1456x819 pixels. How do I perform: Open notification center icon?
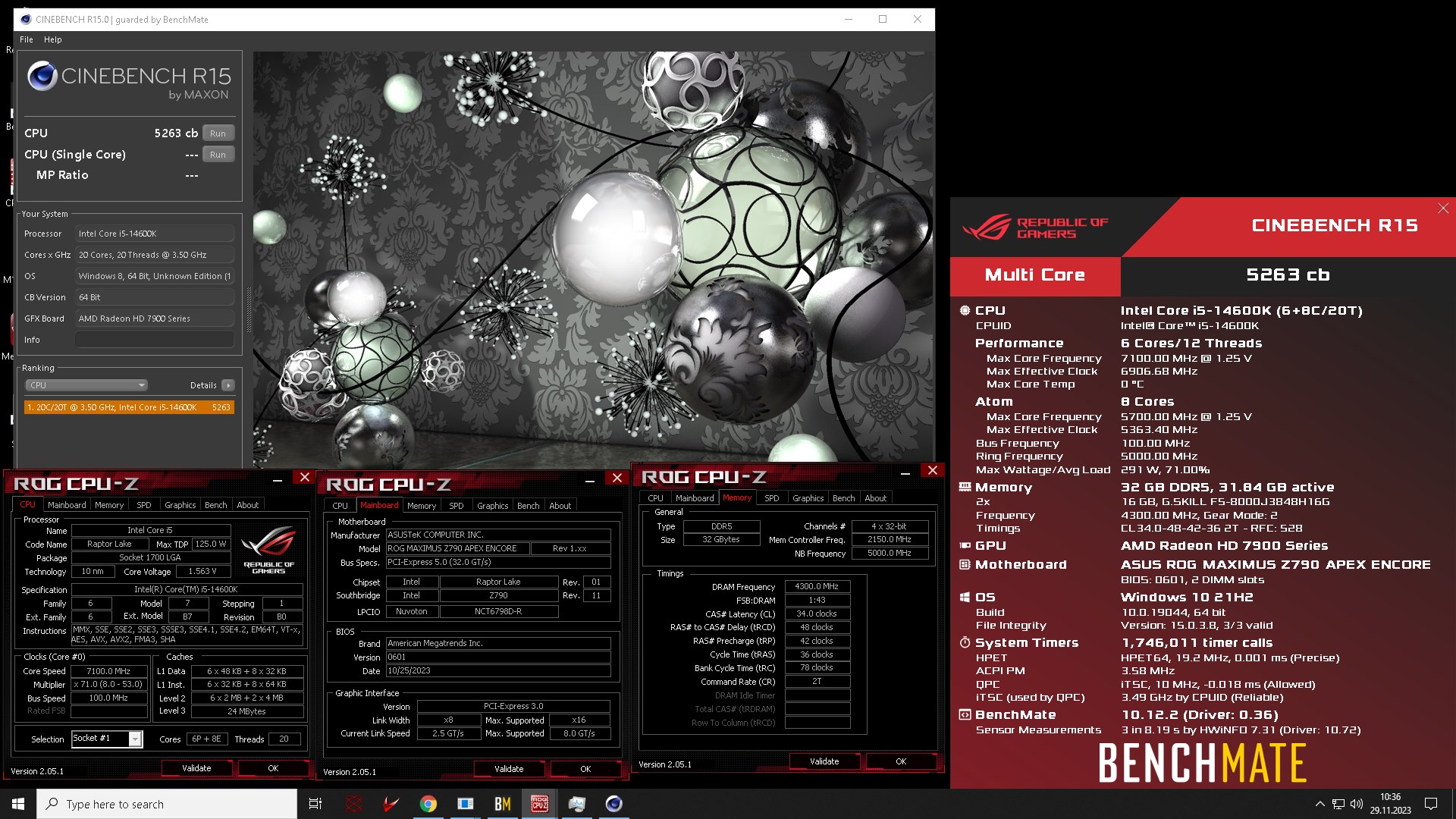click(1431, 804)
